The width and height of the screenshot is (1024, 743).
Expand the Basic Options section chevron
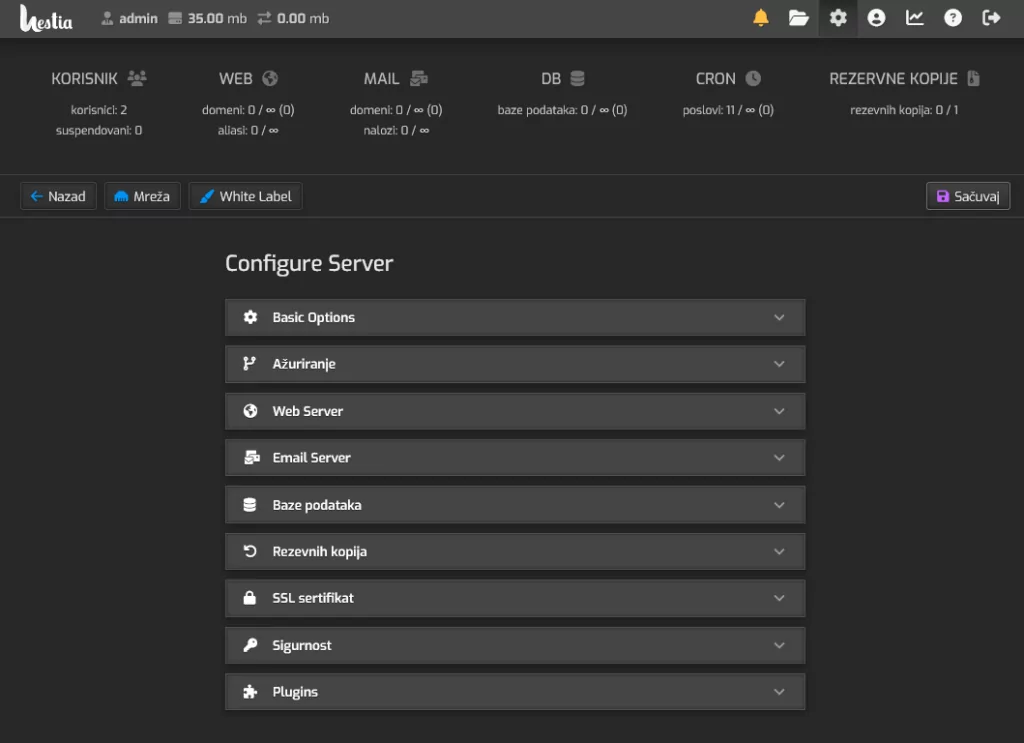click(x=779, y=317)
